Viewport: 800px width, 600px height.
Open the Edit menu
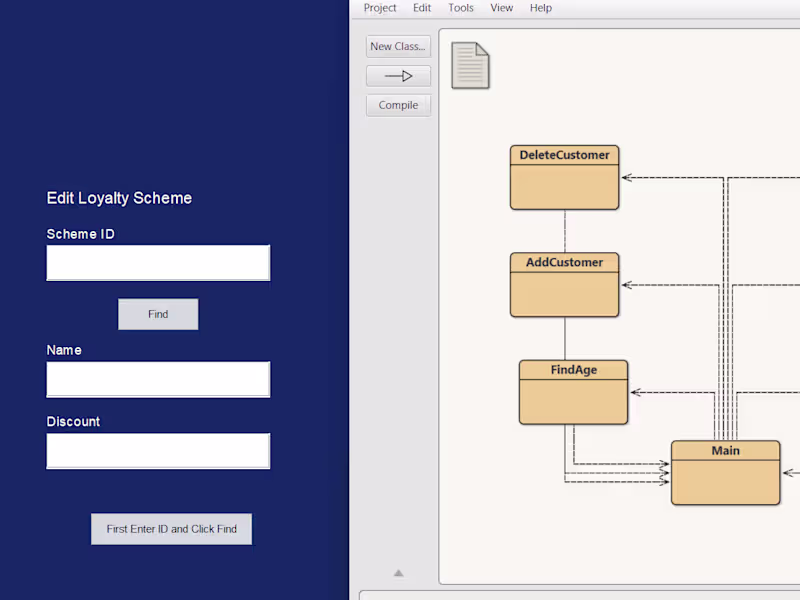tap(422, 8)
